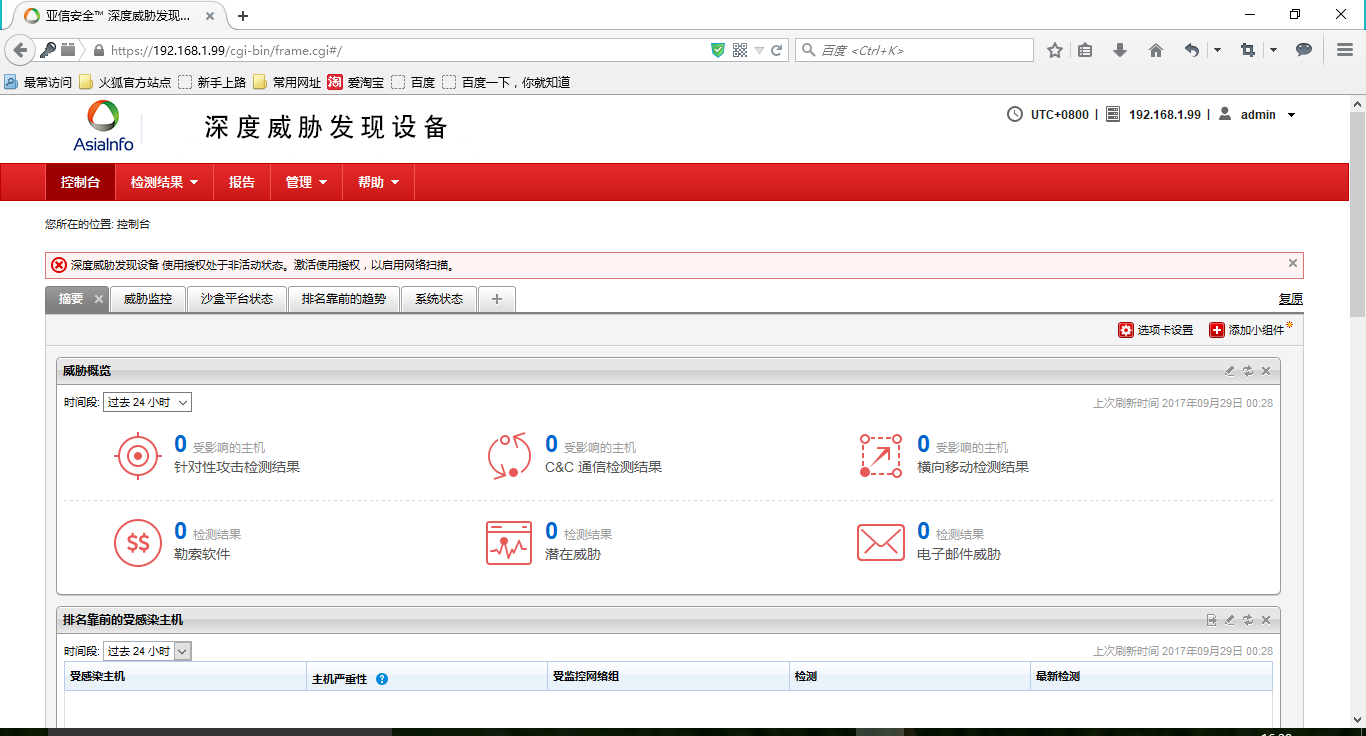Export the 排名靠前的受感染主机 widget data

point(1212,620)
